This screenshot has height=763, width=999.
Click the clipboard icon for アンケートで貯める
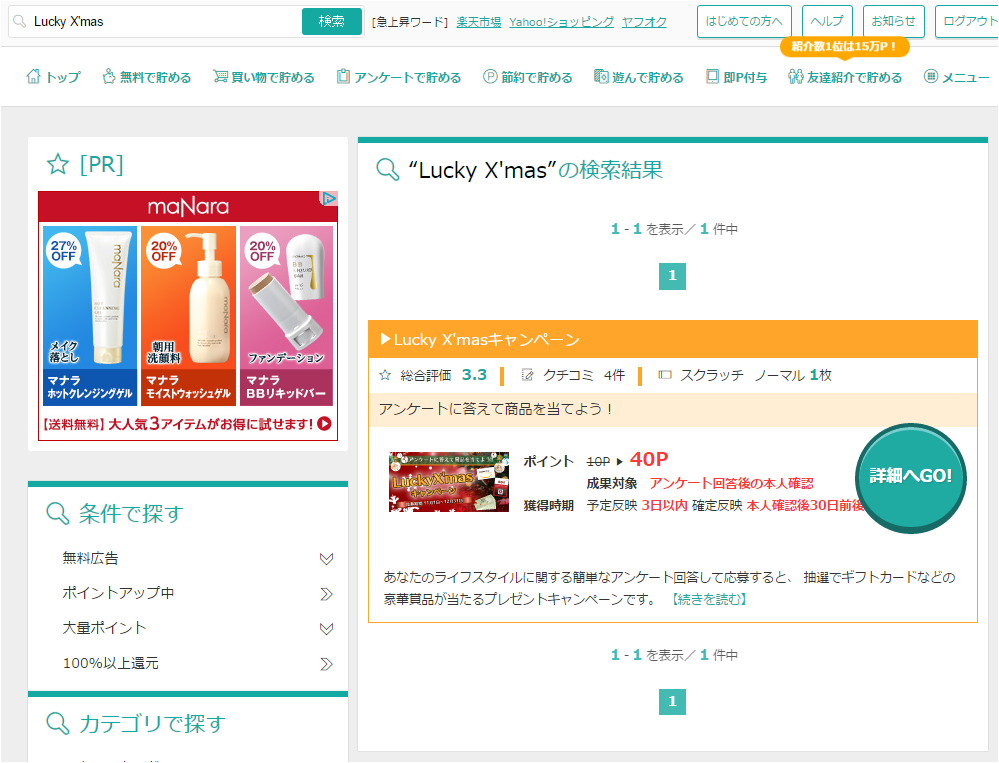coord(343,76)
